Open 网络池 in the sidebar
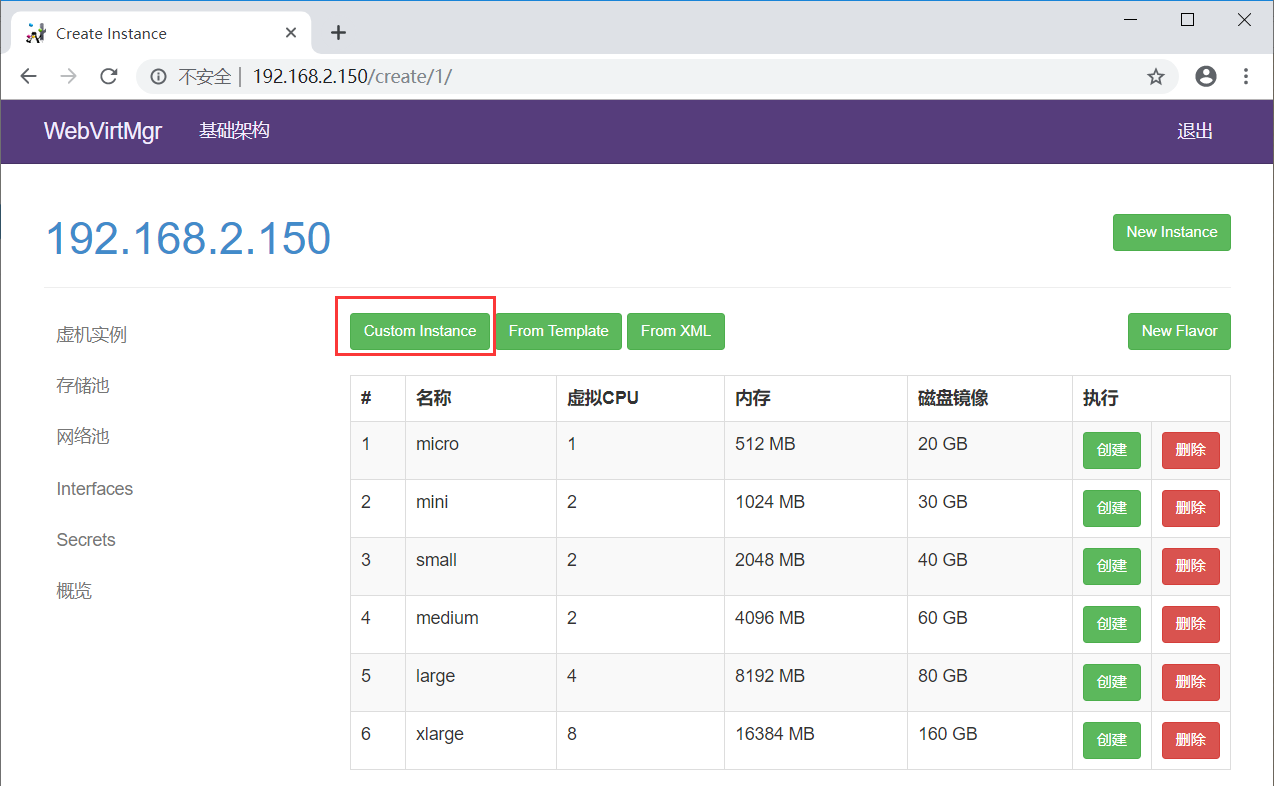Screen dimensions: 1274x786 tap(82, 437)
